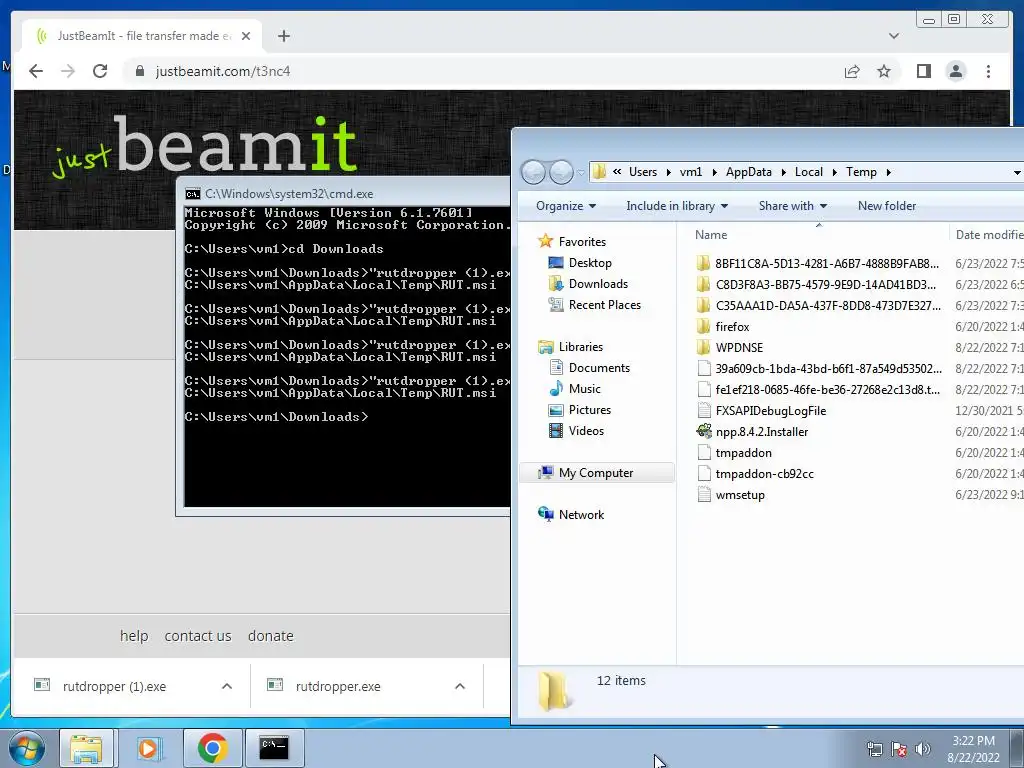Click Explorer forward navigation button
This screenshot has height=768, width=1024.
561,172
